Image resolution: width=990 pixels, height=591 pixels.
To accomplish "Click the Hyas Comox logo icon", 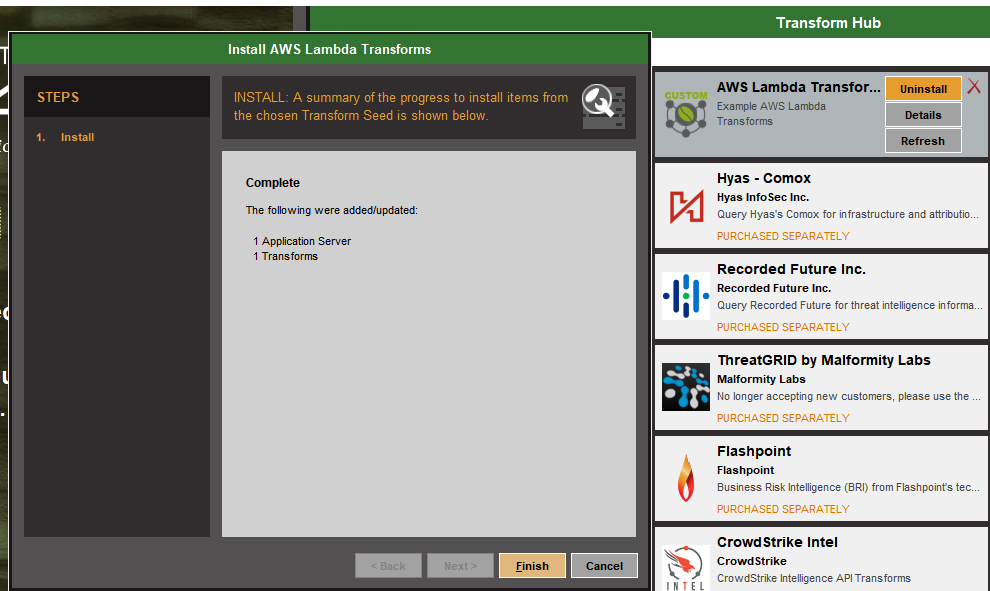I will (686, 206).
